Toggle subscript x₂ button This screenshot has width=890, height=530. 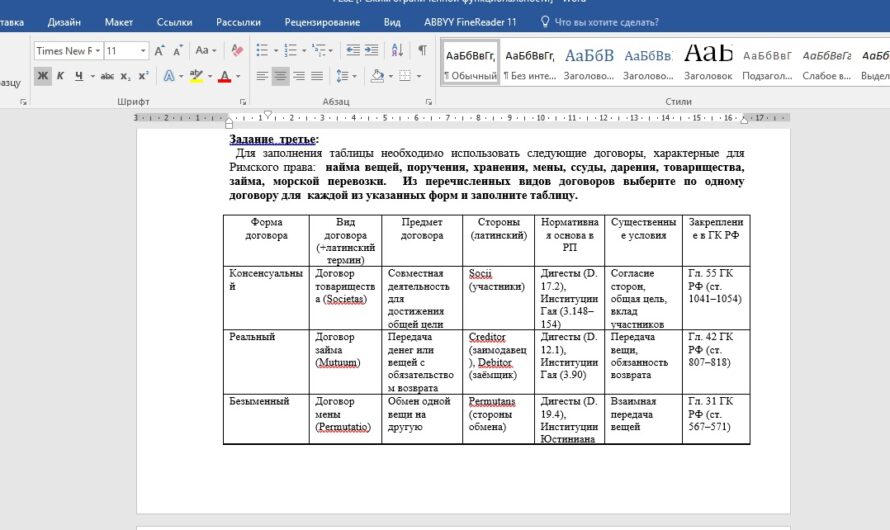coord(125,76)
